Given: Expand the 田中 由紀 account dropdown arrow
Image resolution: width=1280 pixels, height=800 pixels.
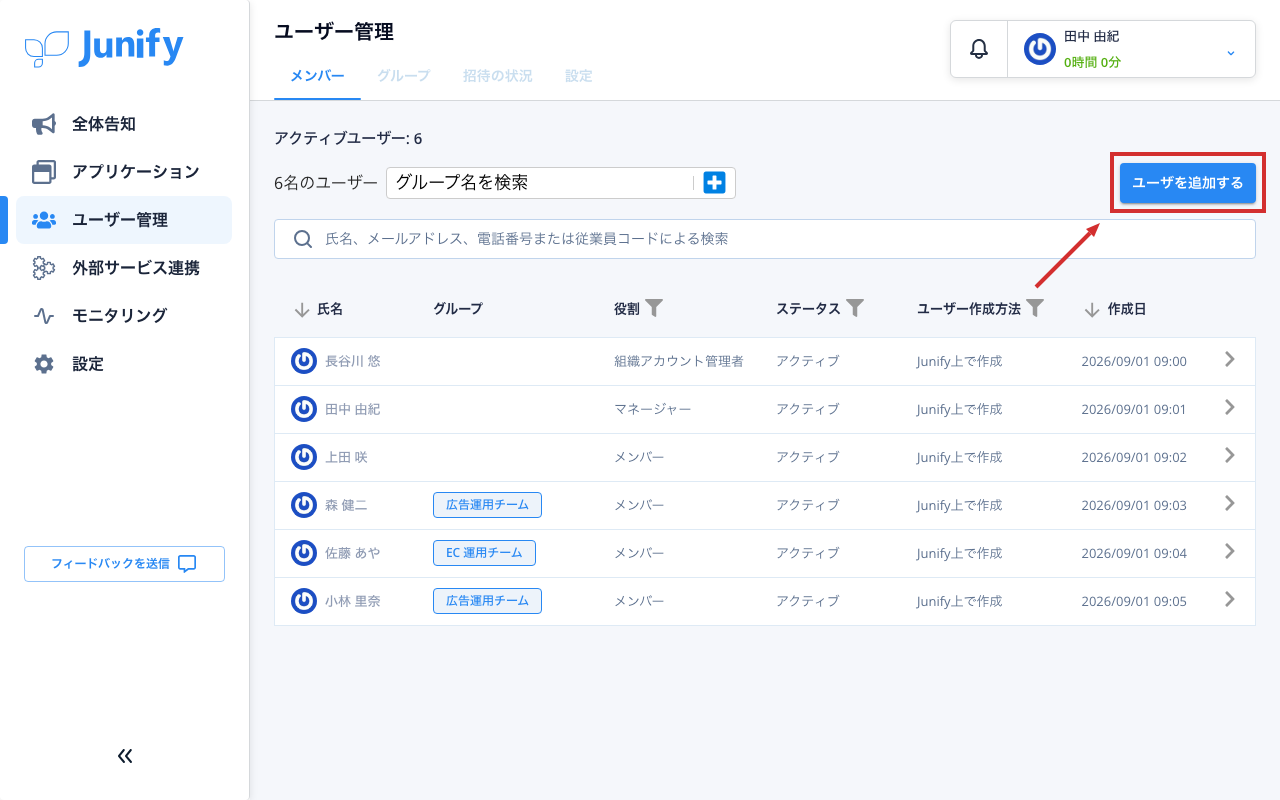Looking at the screenshot, I should 1231,52.
